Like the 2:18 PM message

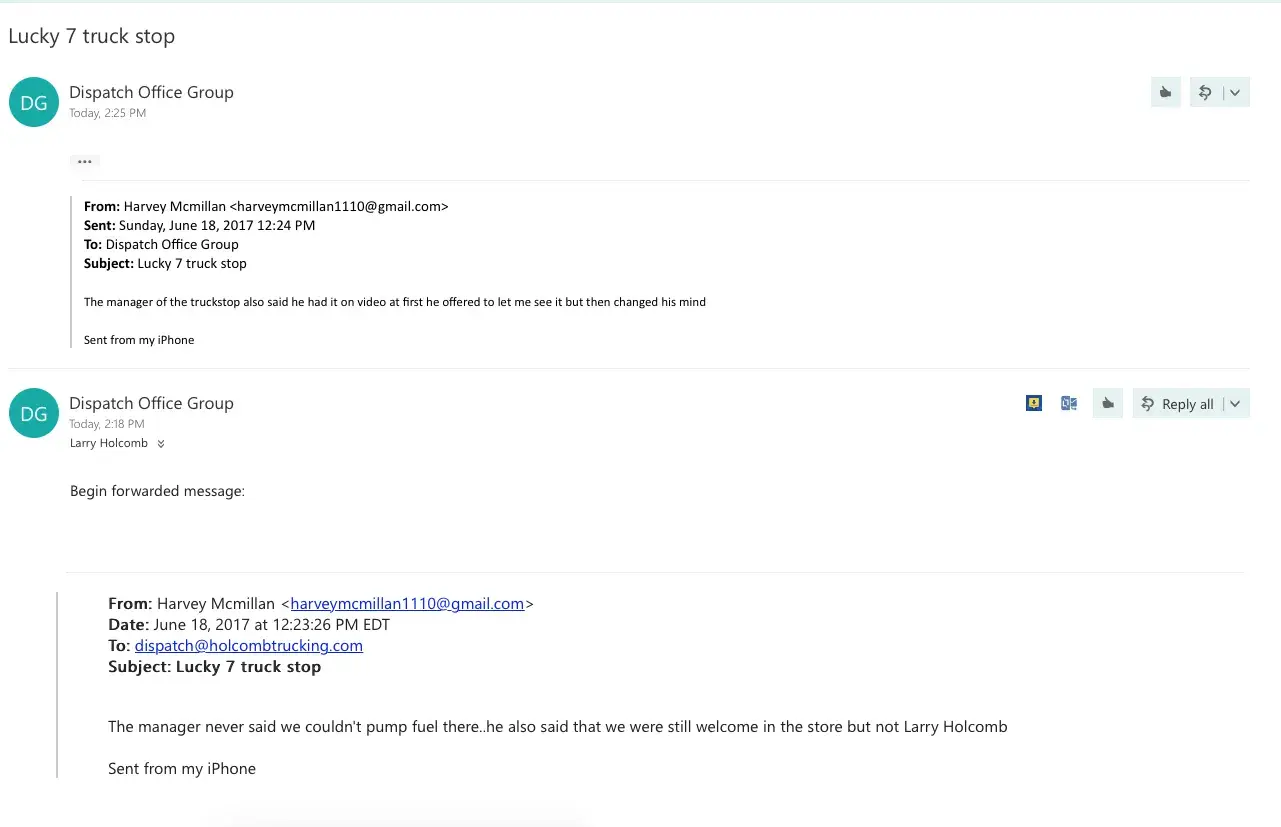click(x=1107, y=403)
